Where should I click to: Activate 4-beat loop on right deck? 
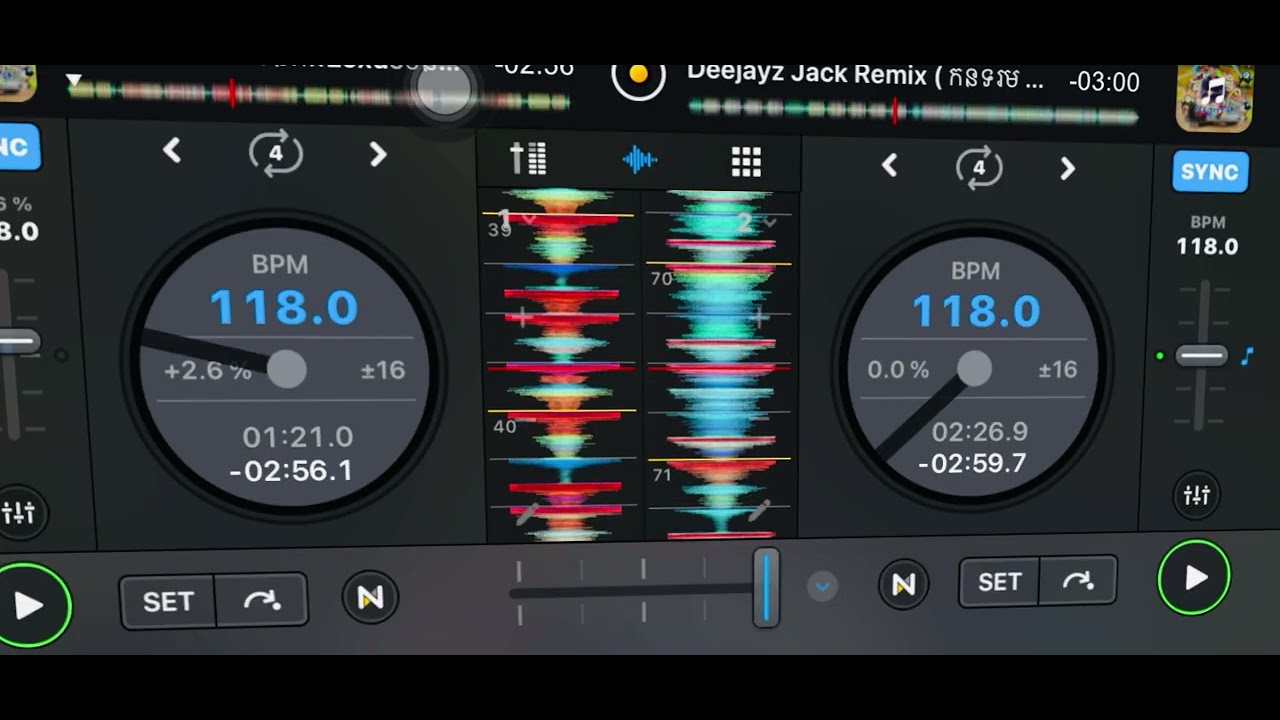[979, 167]
